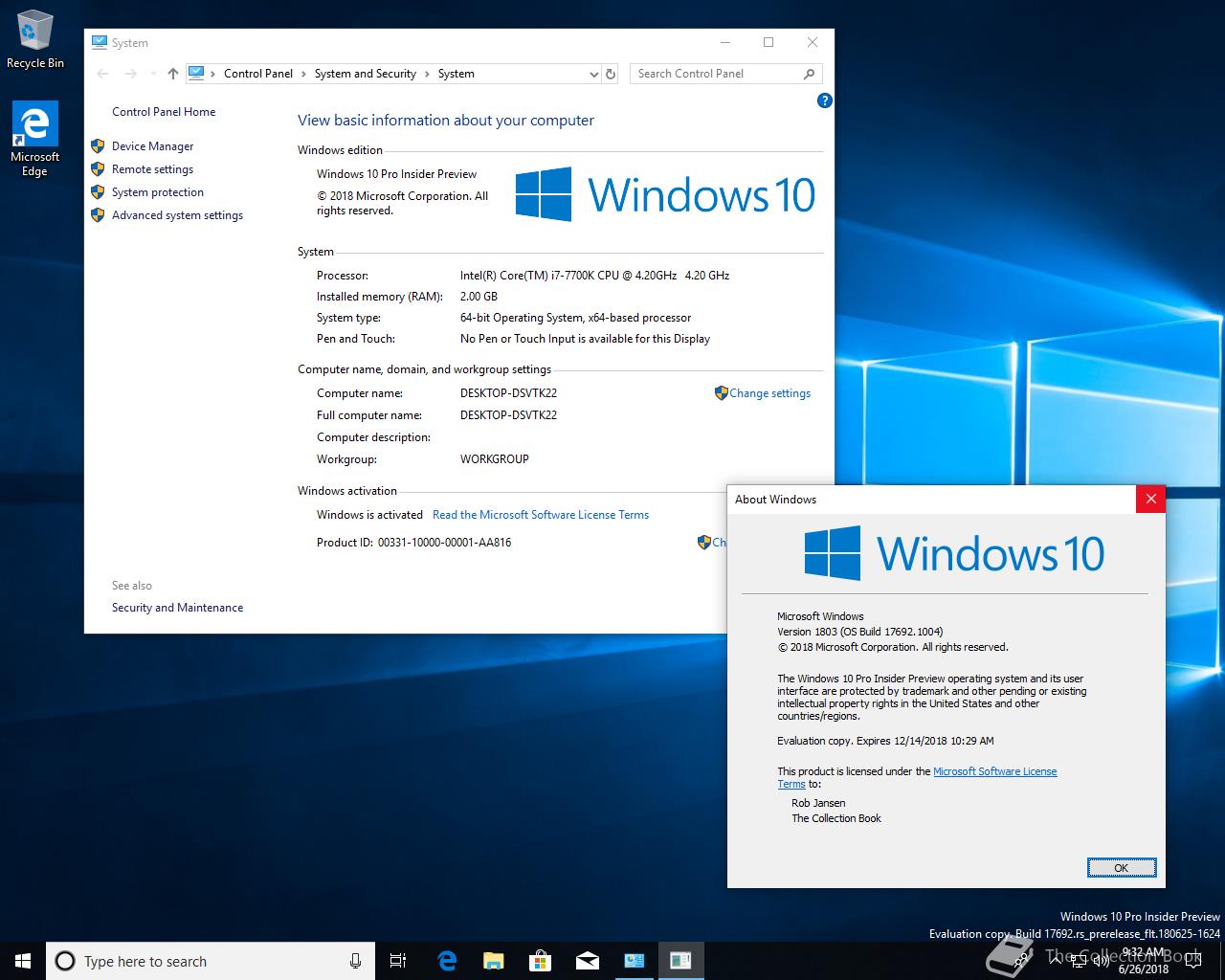Refresh the System Control Panel page
The image size is (1225, 980).
pos(611,74)
